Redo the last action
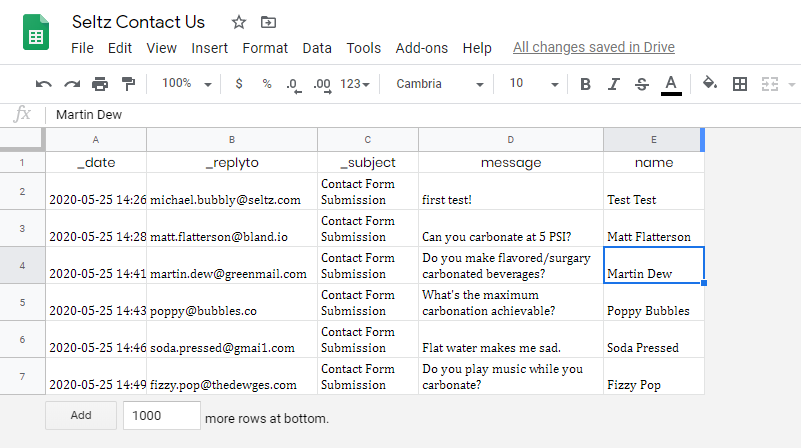This screenshot has height=448, width=801. pyautogui.click(x=72, y=84)
